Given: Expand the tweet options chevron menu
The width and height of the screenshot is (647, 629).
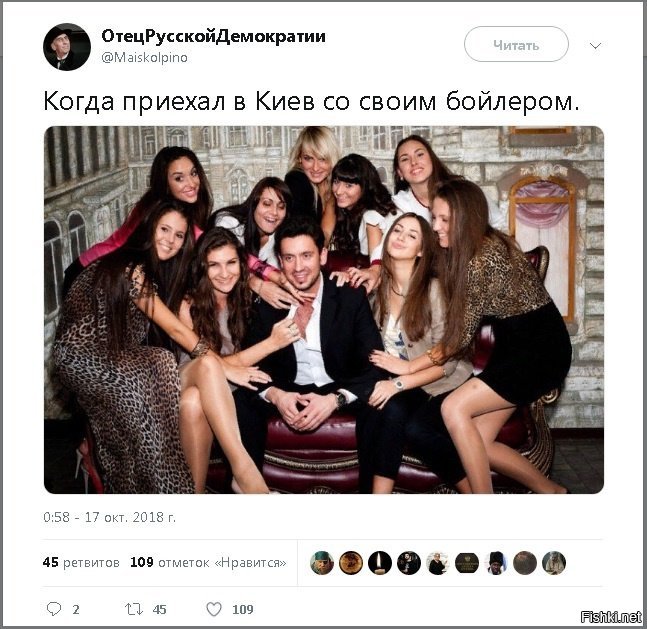Looking at the screenshot, I should pos(595,45).
